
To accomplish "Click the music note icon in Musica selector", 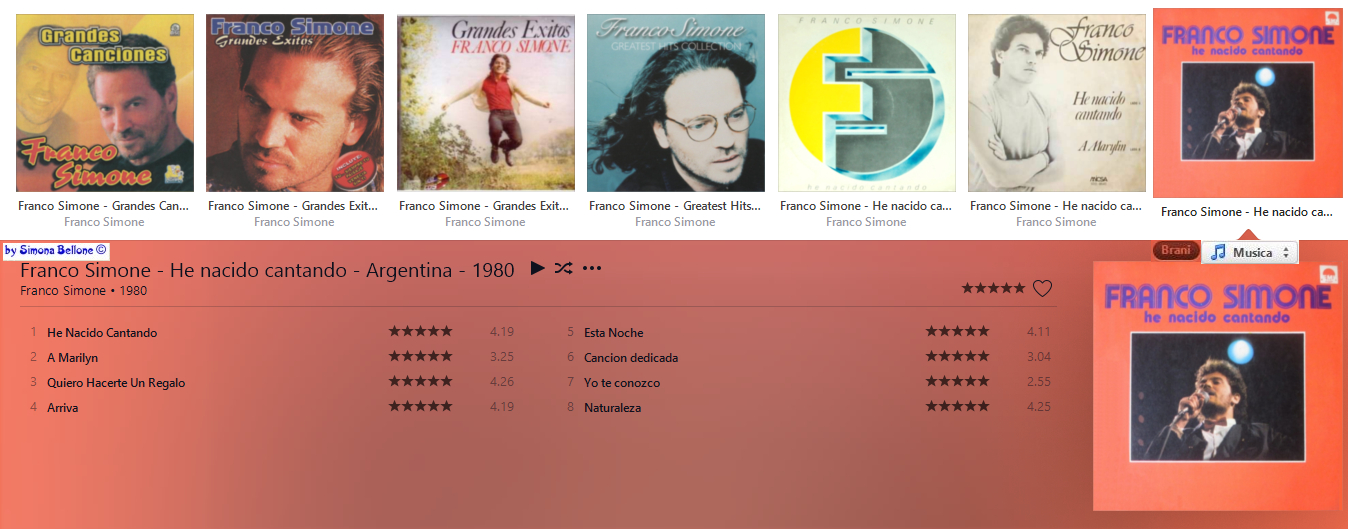I will tap(1218, 252).
